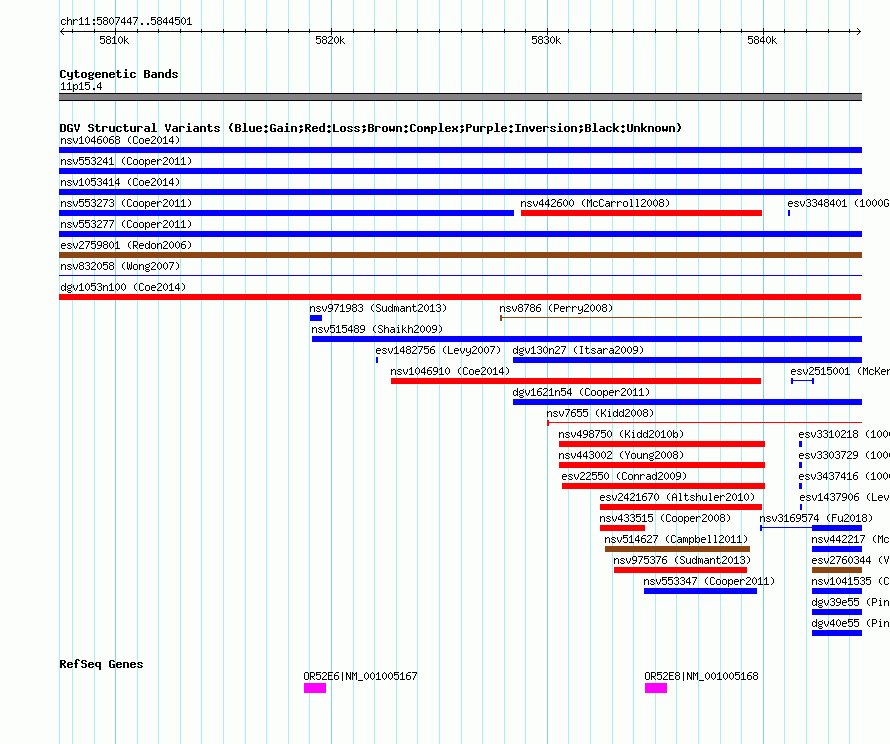Image resolution: width=890 pixels, height=744 pixels.
Task: Open dgv39e55 variant blue bar
Action: (837, 612)
